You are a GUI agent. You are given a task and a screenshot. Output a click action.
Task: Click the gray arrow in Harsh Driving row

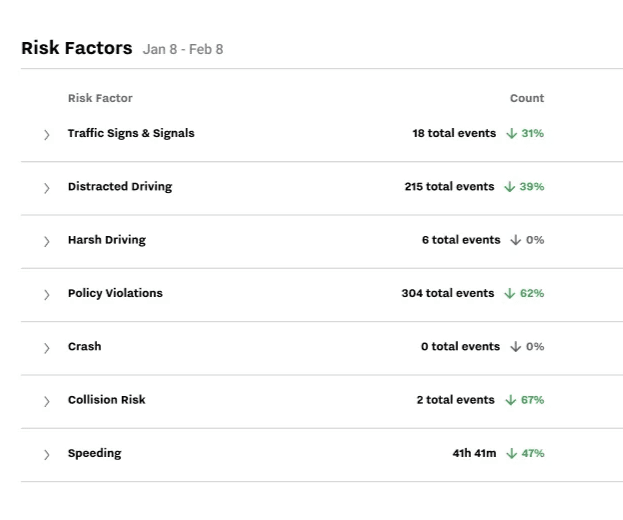[516, 240]
